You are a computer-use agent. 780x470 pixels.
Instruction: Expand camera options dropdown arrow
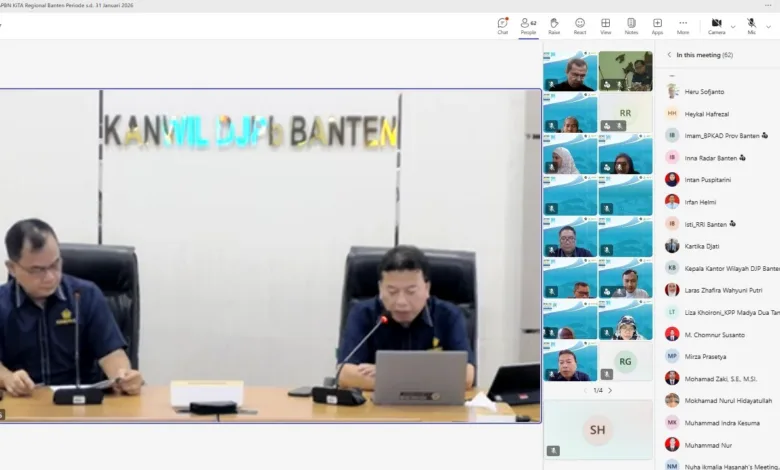733,26
